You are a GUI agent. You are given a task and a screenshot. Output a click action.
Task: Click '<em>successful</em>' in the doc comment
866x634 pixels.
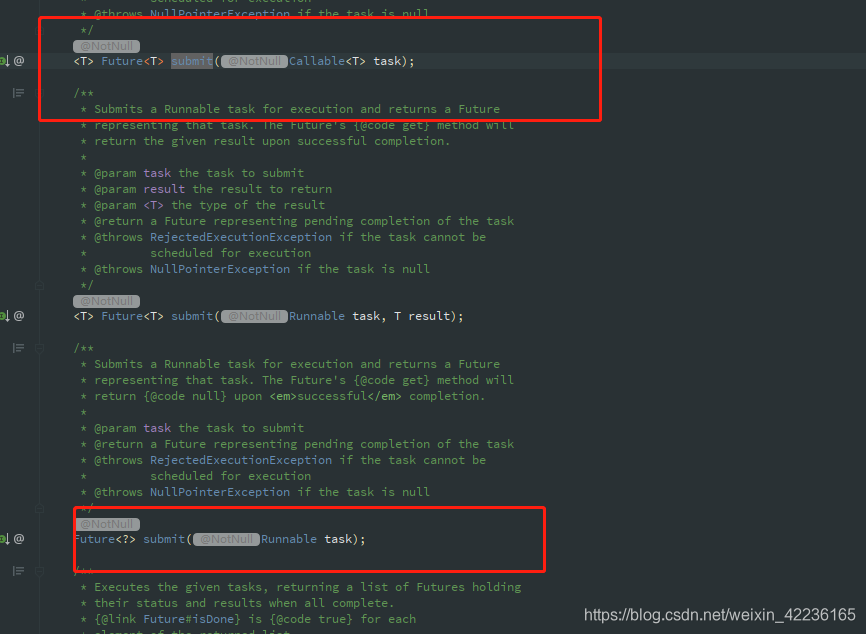coord(335,396)
